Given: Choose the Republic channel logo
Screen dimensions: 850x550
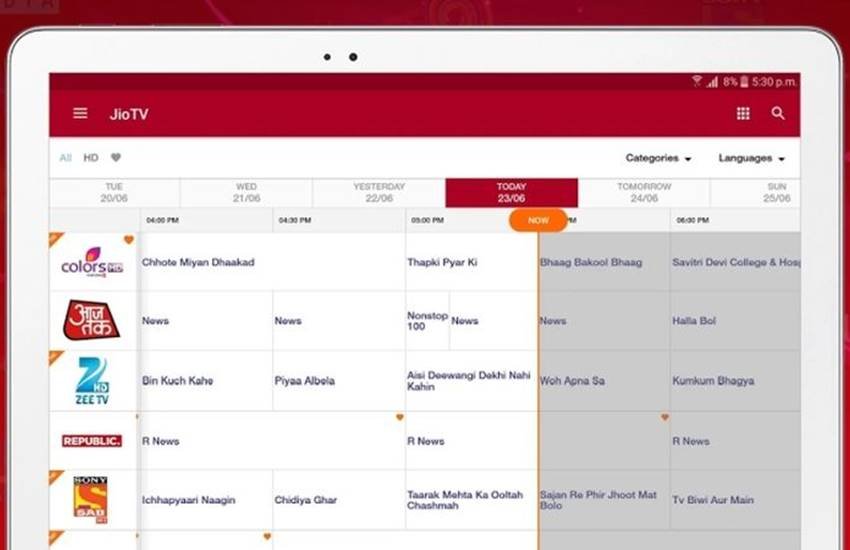Looking at the screenshot, I should pos(92,441).
